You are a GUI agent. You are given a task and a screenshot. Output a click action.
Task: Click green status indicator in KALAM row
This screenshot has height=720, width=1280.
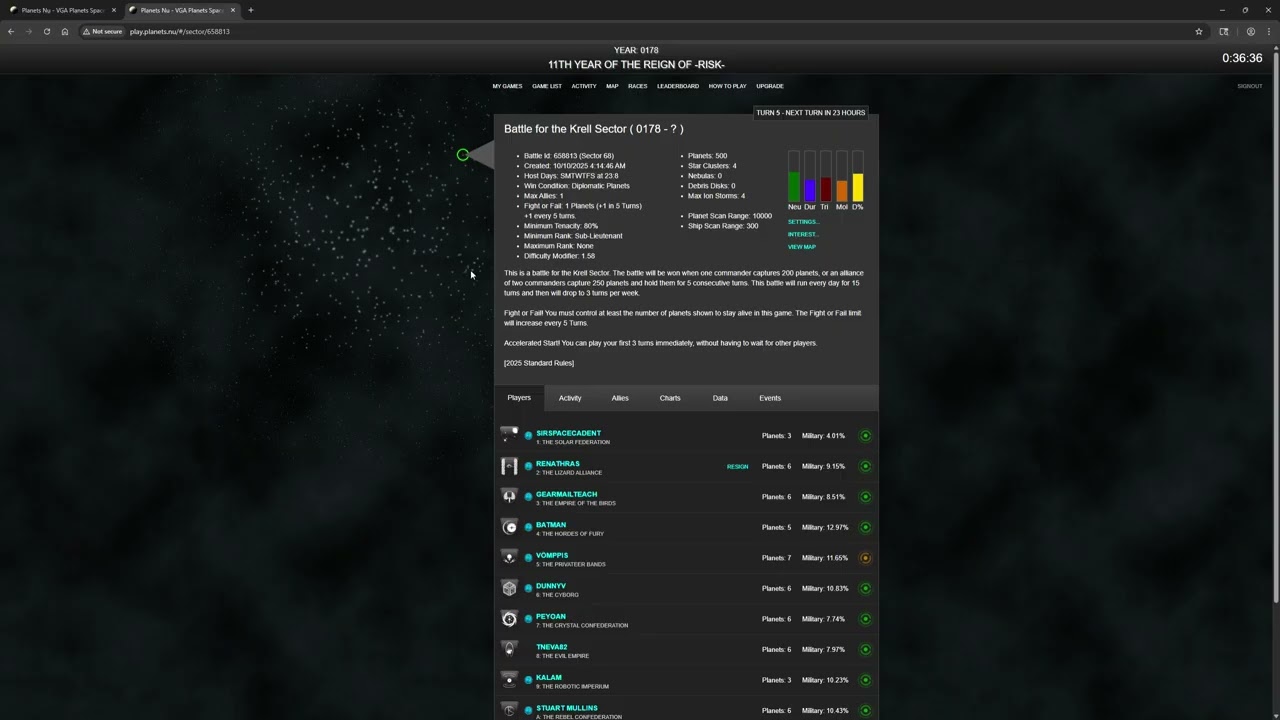[x=866, y=680]
